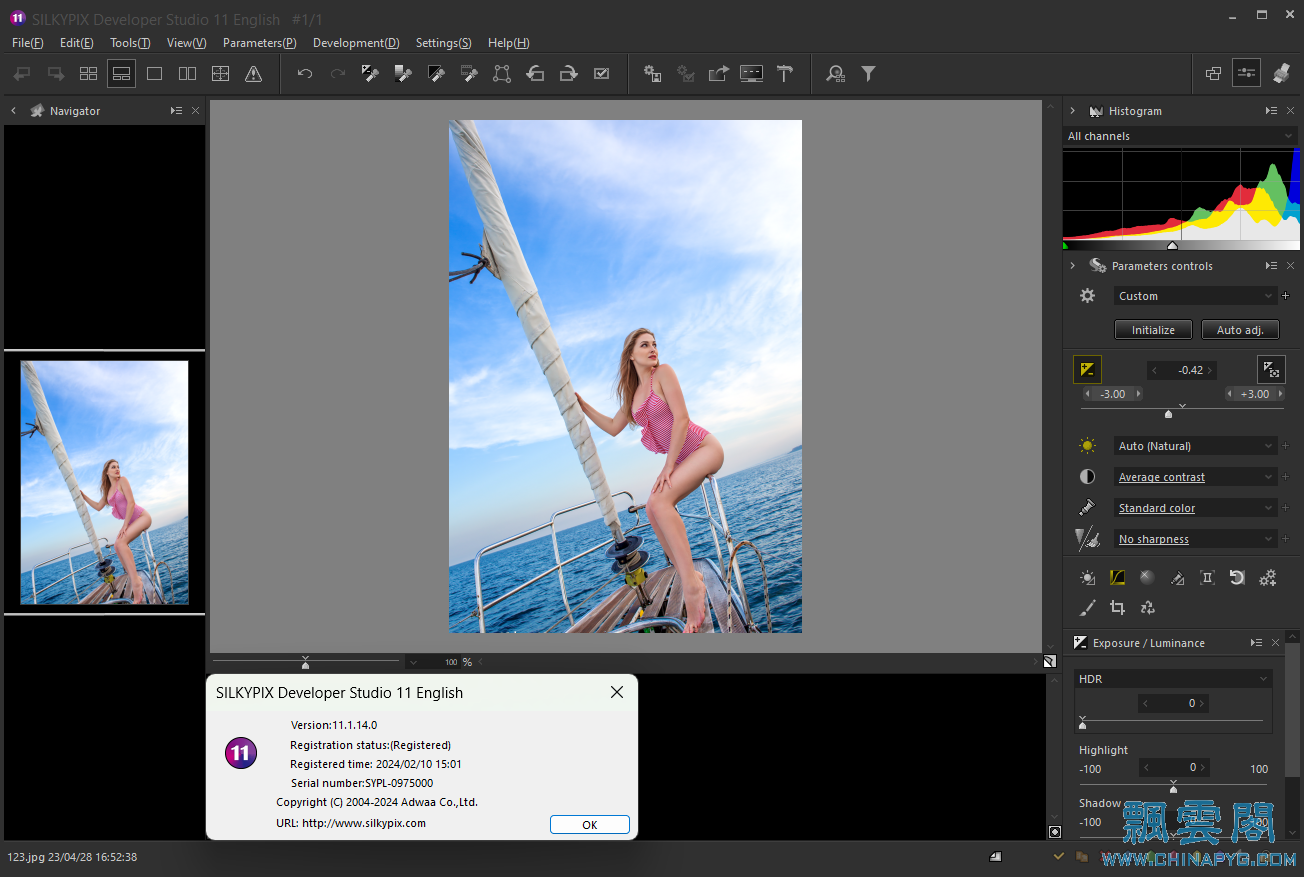Open the No sharpness dropdown
This screenshot has height=877, width=1304.
click(1195, 539)
